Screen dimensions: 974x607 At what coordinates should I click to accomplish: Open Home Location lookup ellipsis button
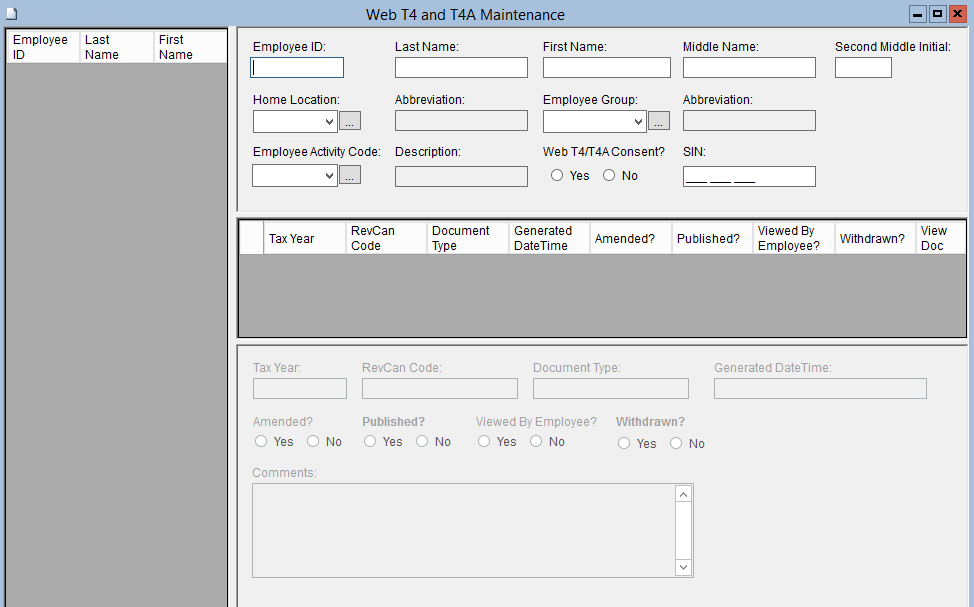tap(349, 121)
